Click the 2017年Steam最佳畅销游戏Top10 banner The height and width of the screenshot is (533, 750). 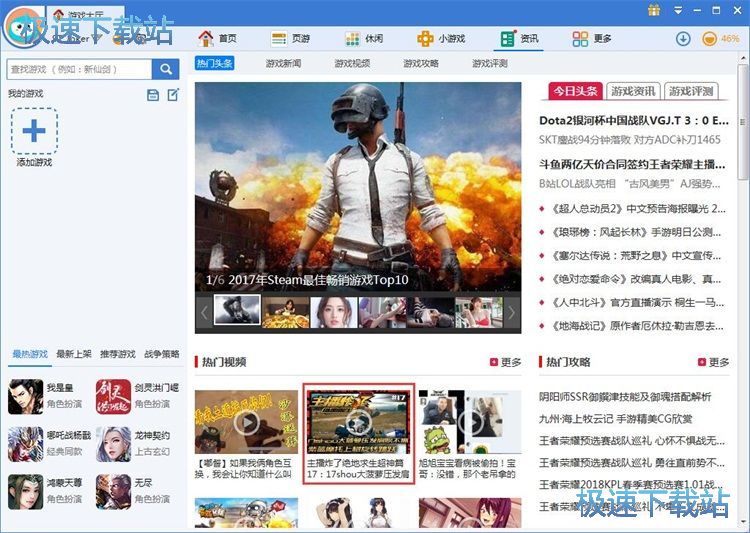point(358,187)
